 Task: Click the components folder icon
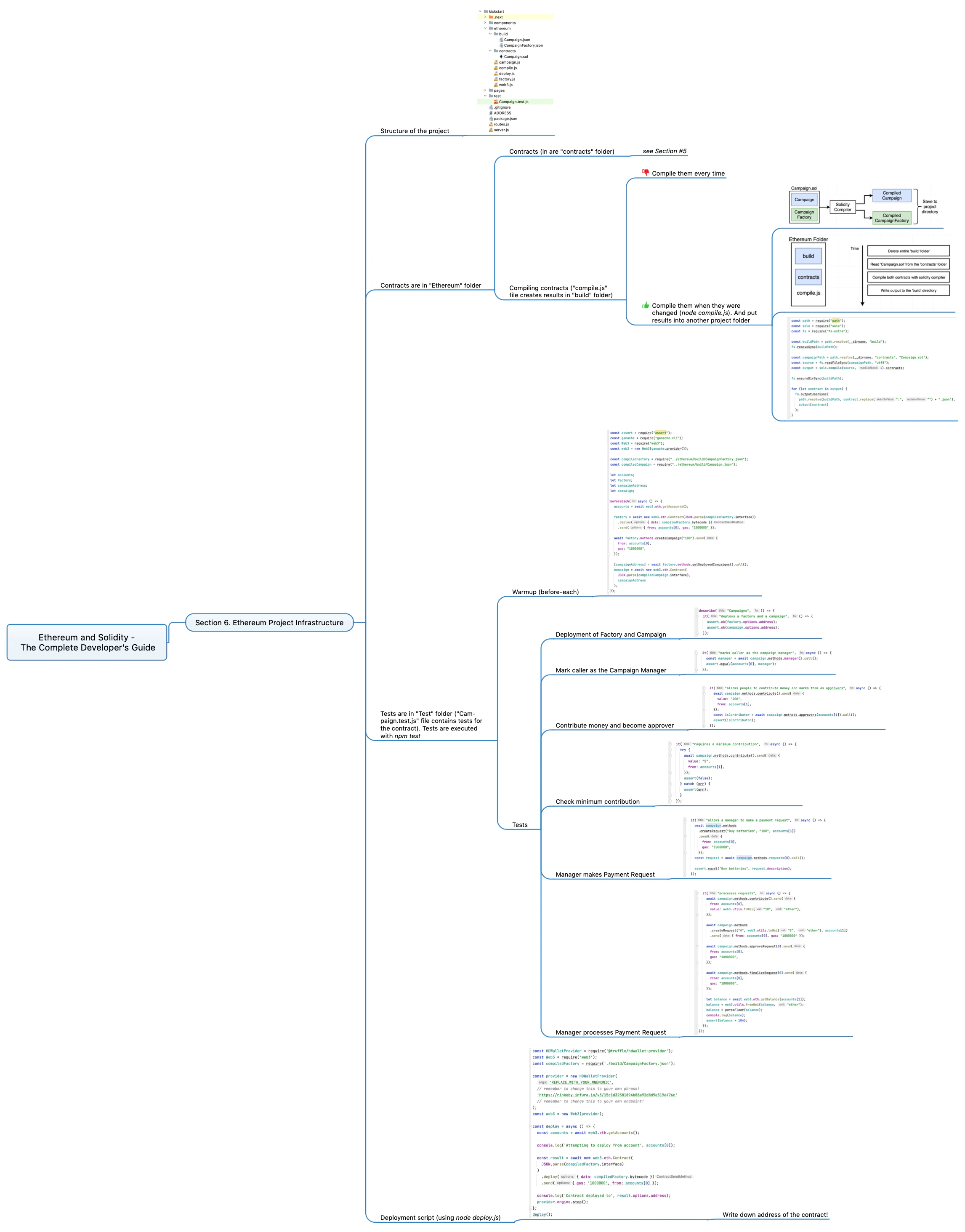pyautogui.click(x=491, y=23)
